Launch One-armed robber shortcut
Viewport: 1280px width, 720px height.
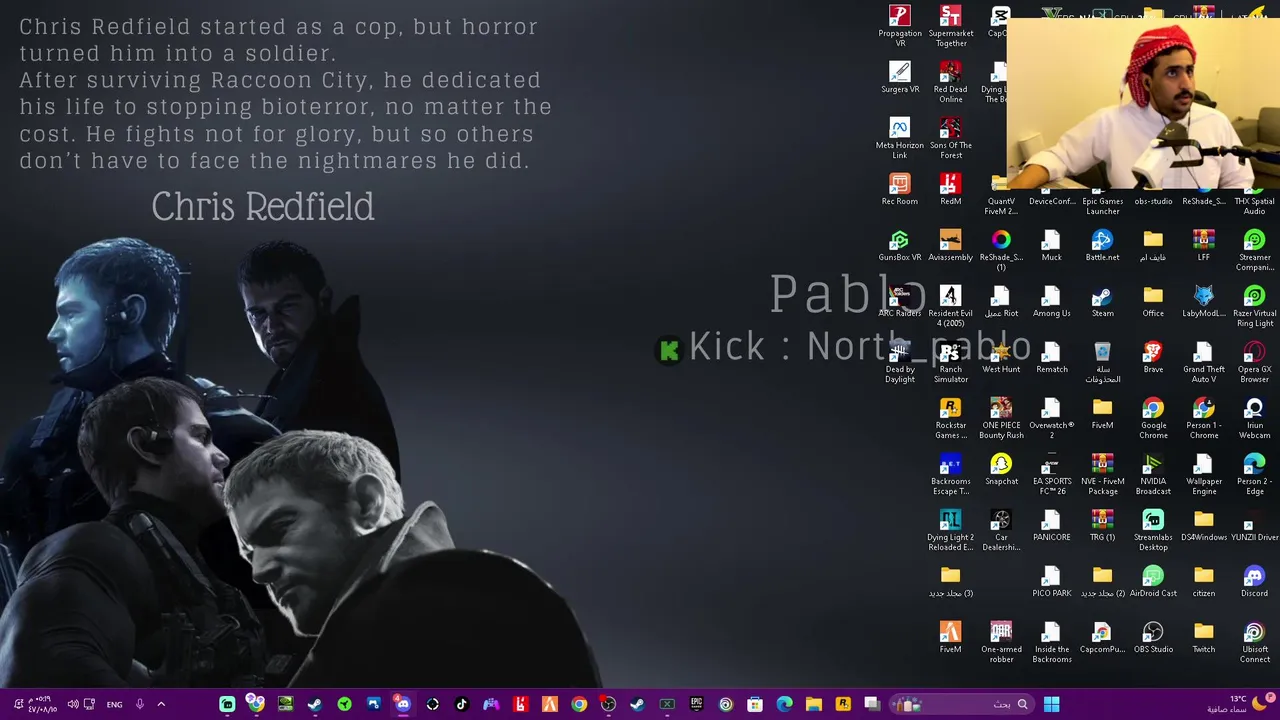tap(1001, 642)
